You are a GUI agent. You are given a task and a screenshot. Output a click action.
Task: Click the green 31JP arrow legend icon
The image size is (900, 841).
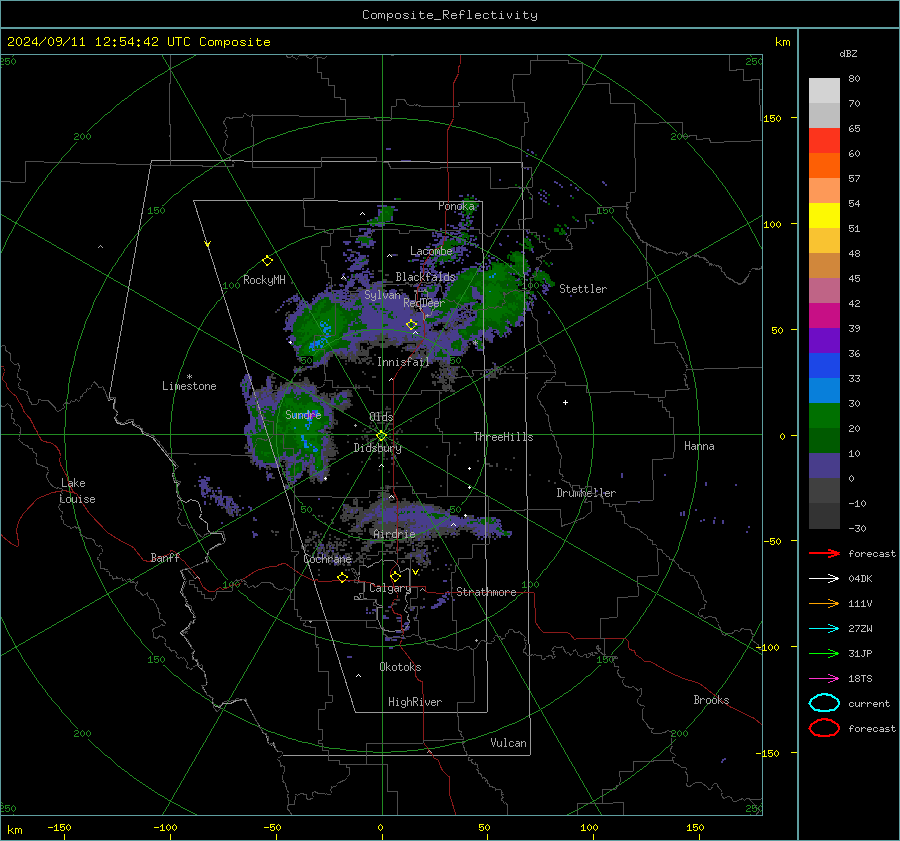tap(824, 653)
